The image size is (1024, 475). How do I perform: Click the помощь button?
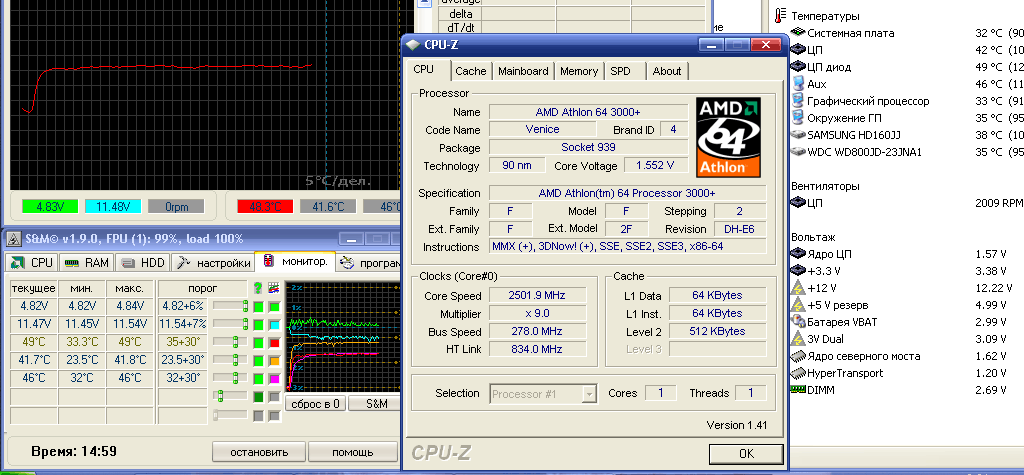pyautogui.click(x=353, y=452)
